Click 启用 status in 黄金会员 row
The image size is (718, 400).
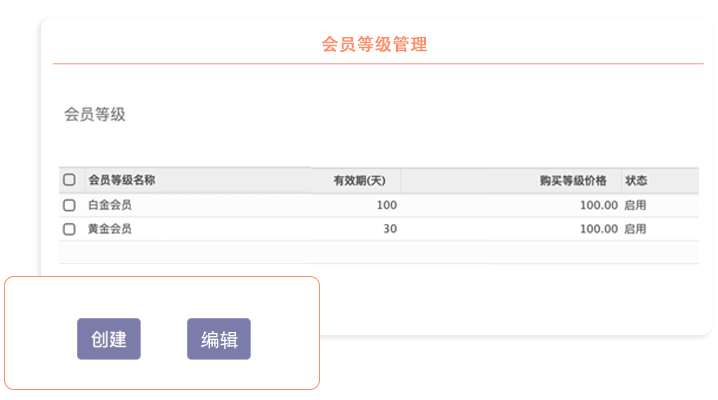pyautogui.click(x=635, y=229)
